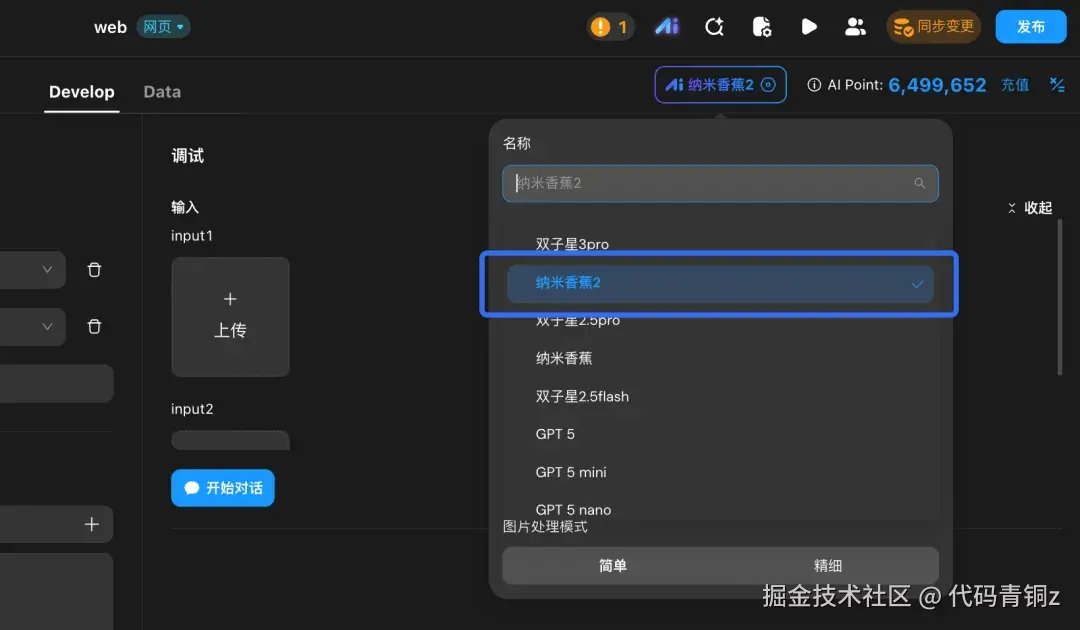1080x630 pixels.
Task: Open the collaborators people icon
Action: [855, 27]
